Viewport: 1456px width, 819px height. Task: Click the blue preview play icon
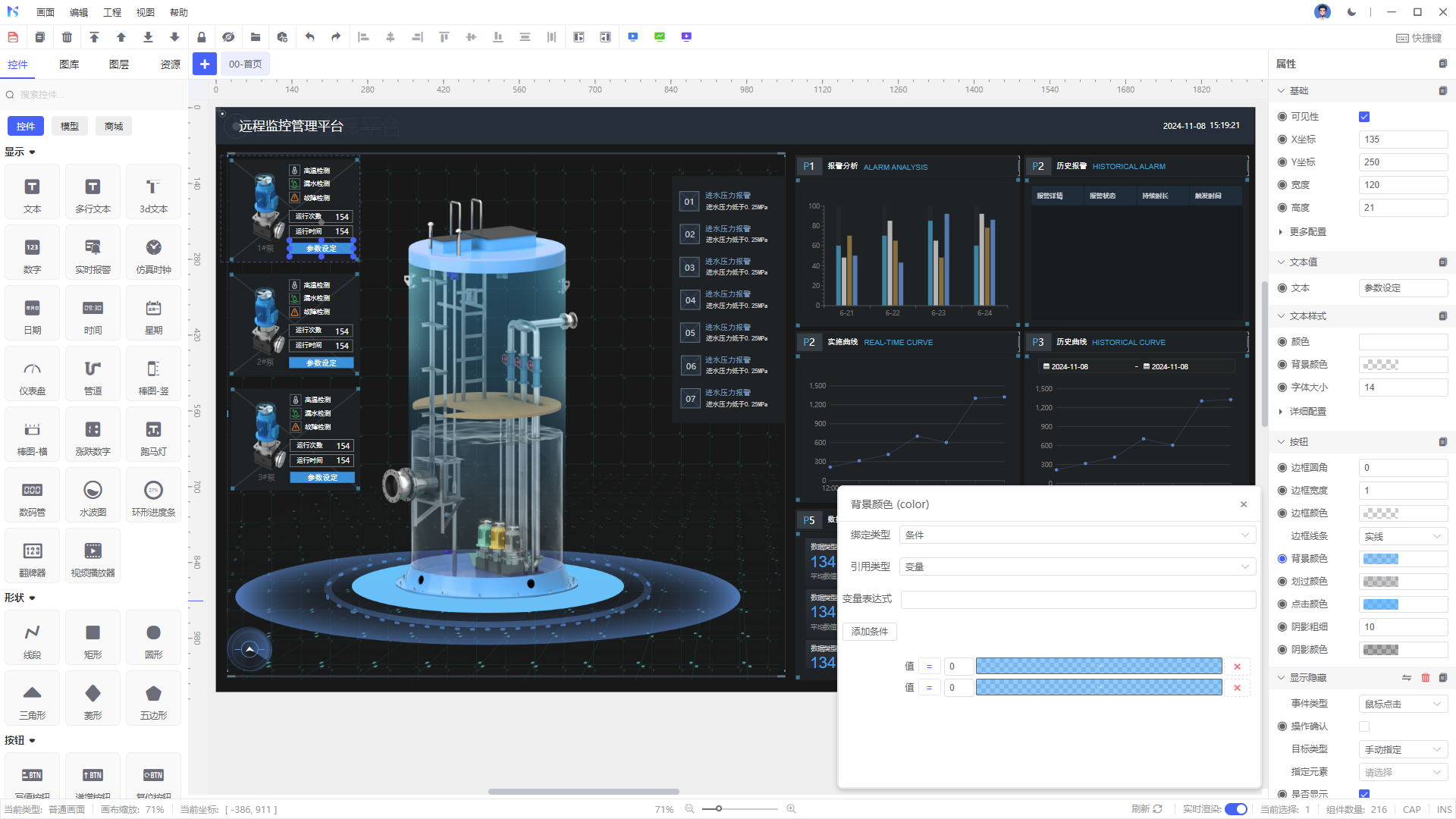pyautogui.click(x=633, y=37)
